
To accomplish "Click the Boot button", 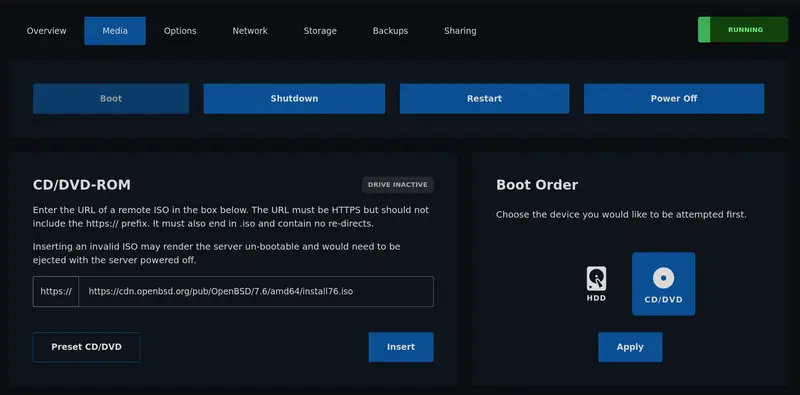I will click(x=111, y=98).
